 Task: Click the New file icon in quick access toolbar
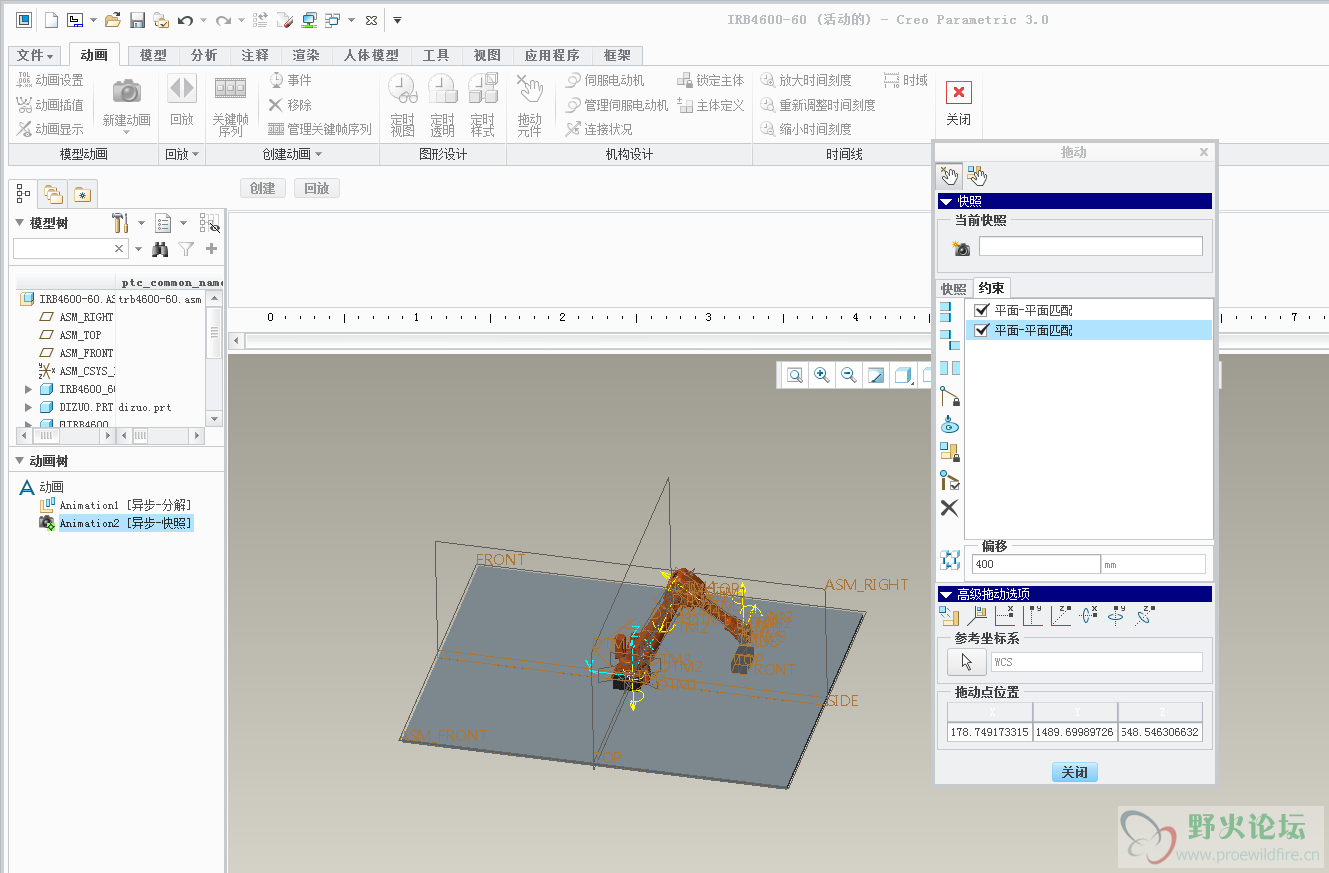click(51, 19)
